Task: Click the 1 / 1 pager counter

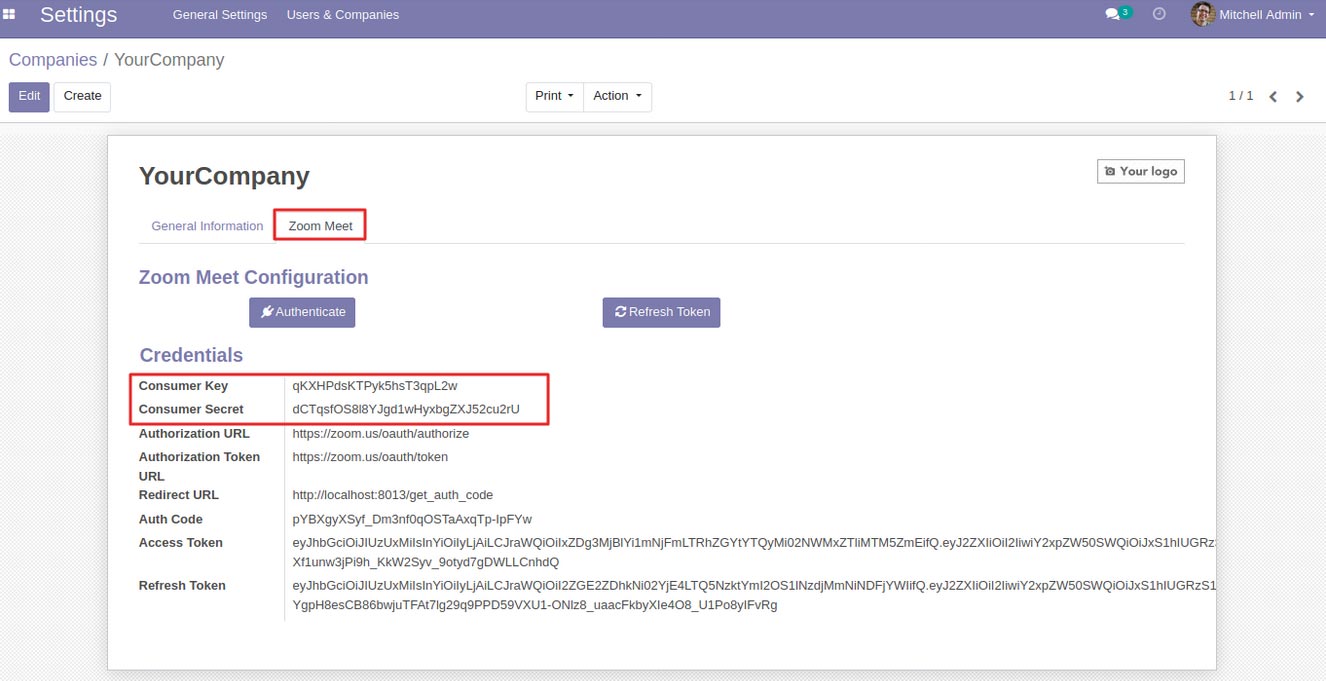Action: point(1241,96)
